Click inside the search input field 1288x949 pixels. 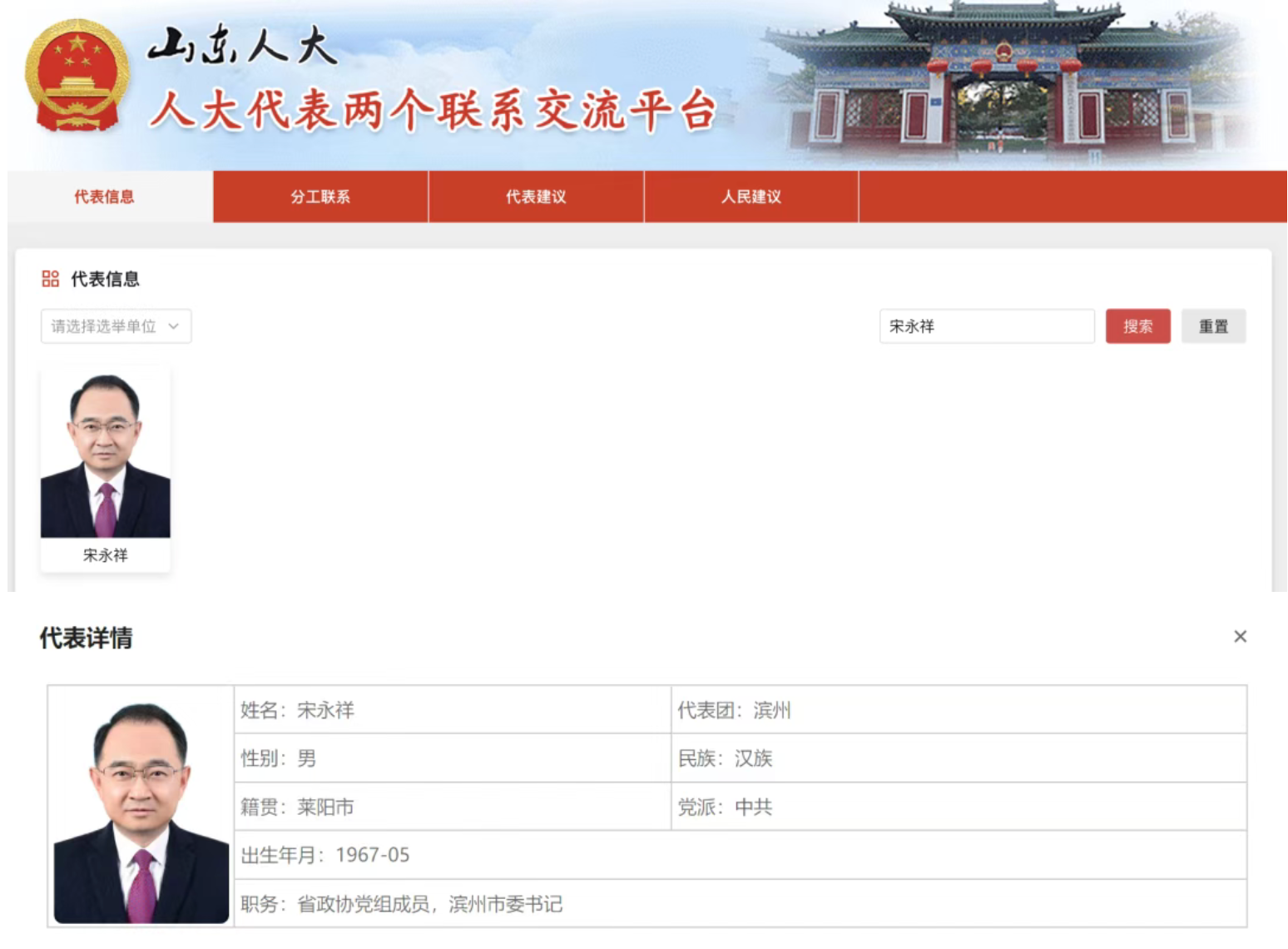(987, 326)
